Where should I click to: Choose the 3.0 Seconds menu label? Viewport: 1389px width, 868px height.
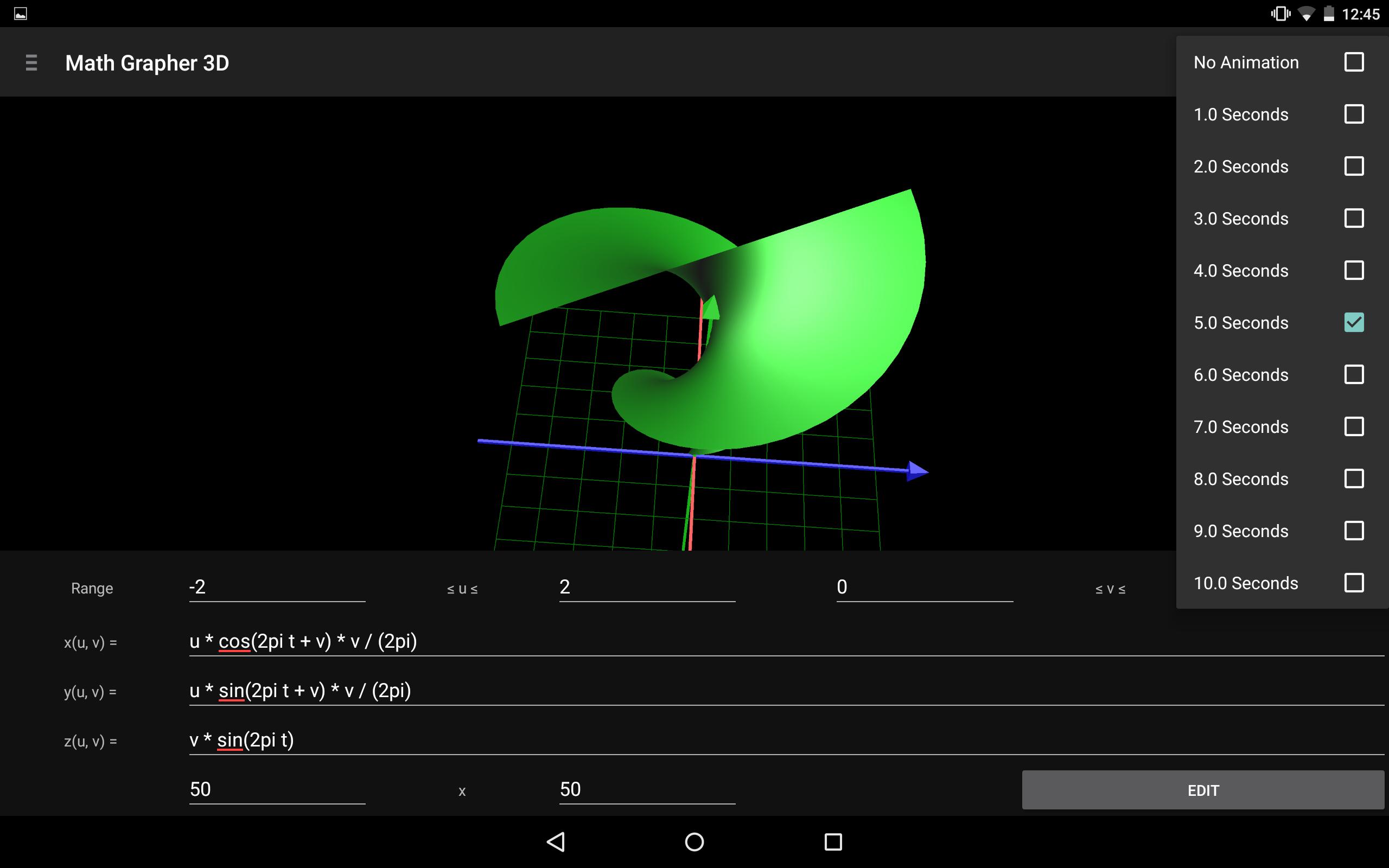pos(1241,218)
